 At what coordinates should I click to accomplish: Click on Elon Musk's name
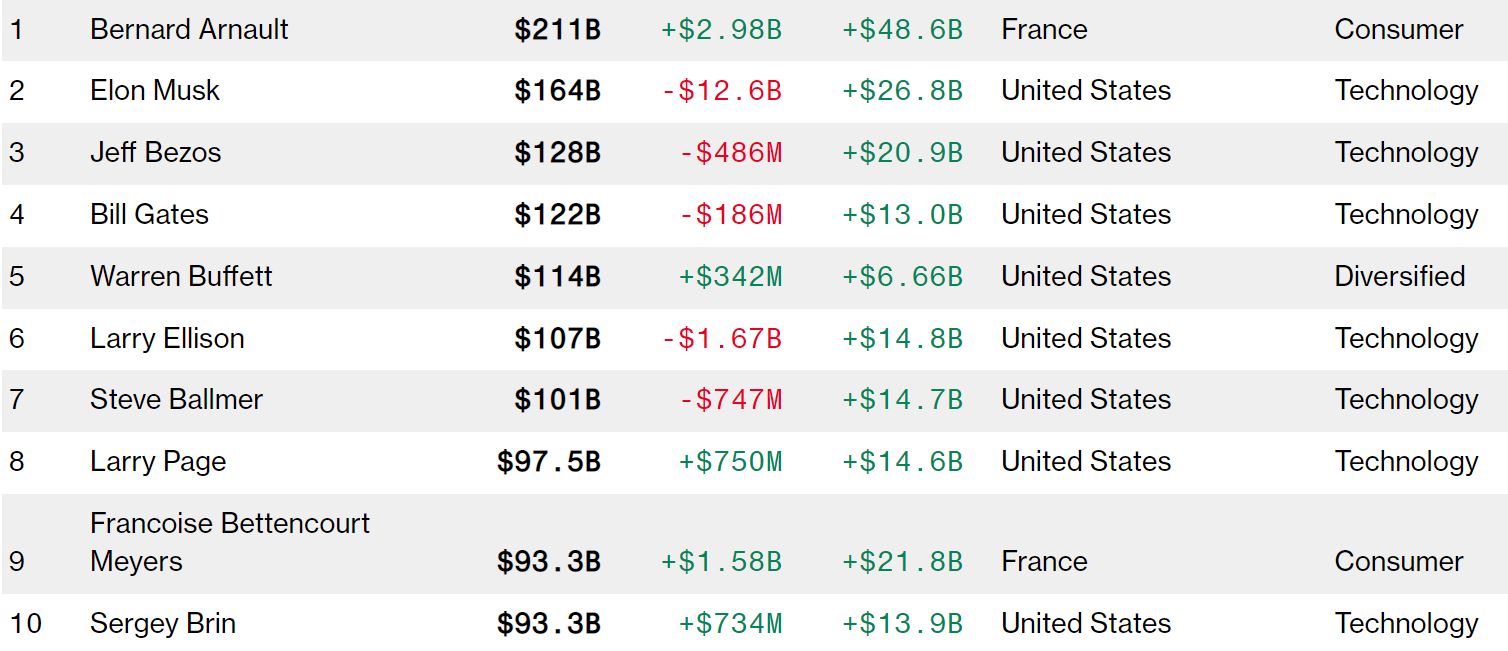coord(155,91)
